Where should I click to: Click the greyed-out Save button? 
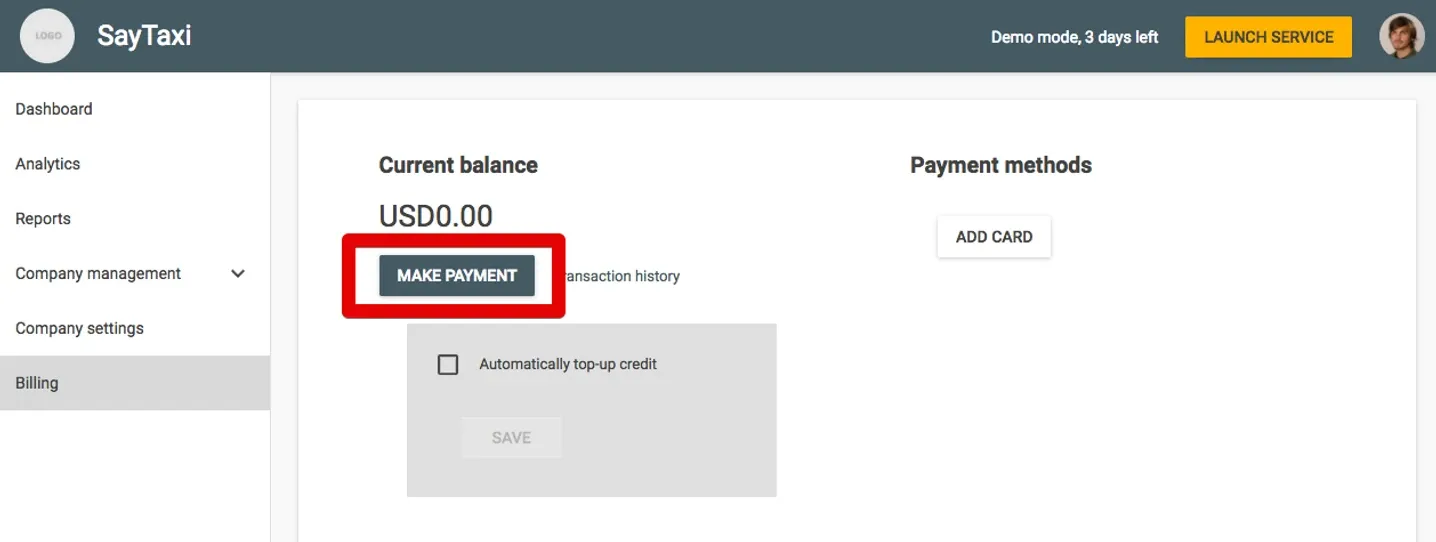(x=511, y=438)
